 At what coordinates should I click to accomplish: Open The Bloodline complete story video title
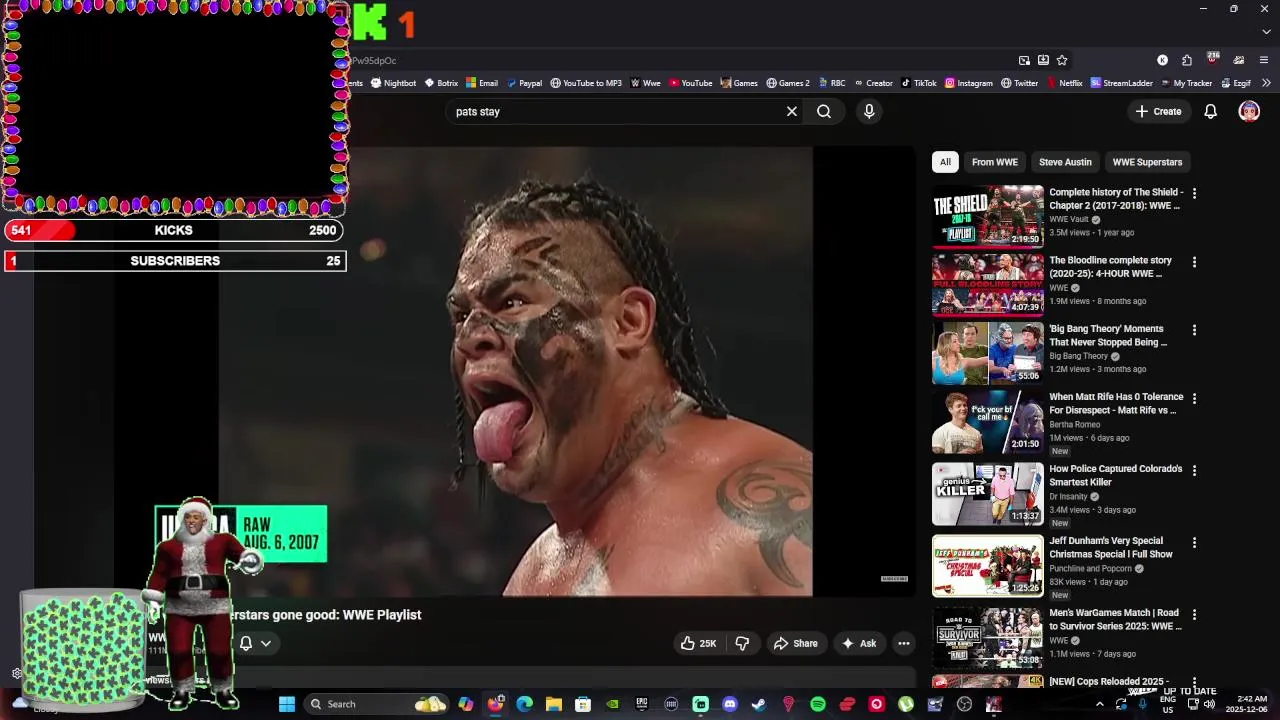(x=1111, y=267)
